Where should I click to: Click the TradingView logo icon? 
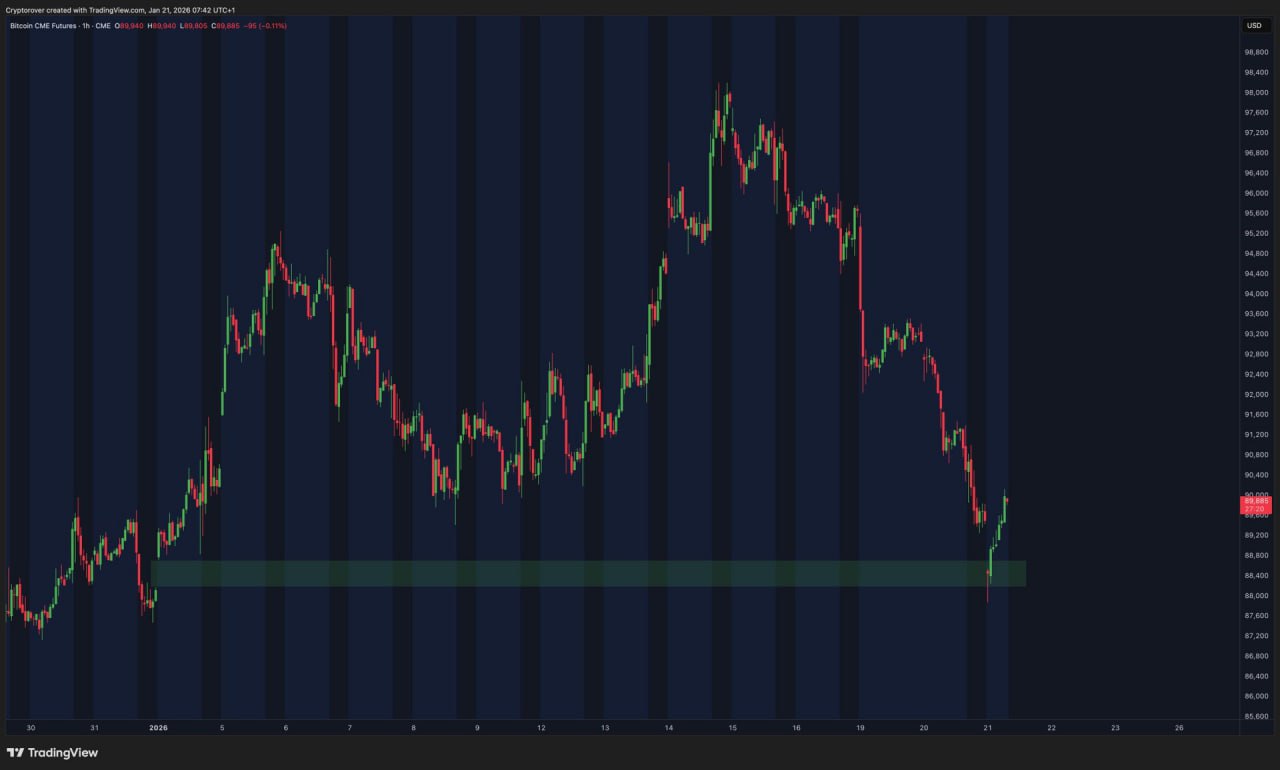pyautogui.click(x=15, y=752)
